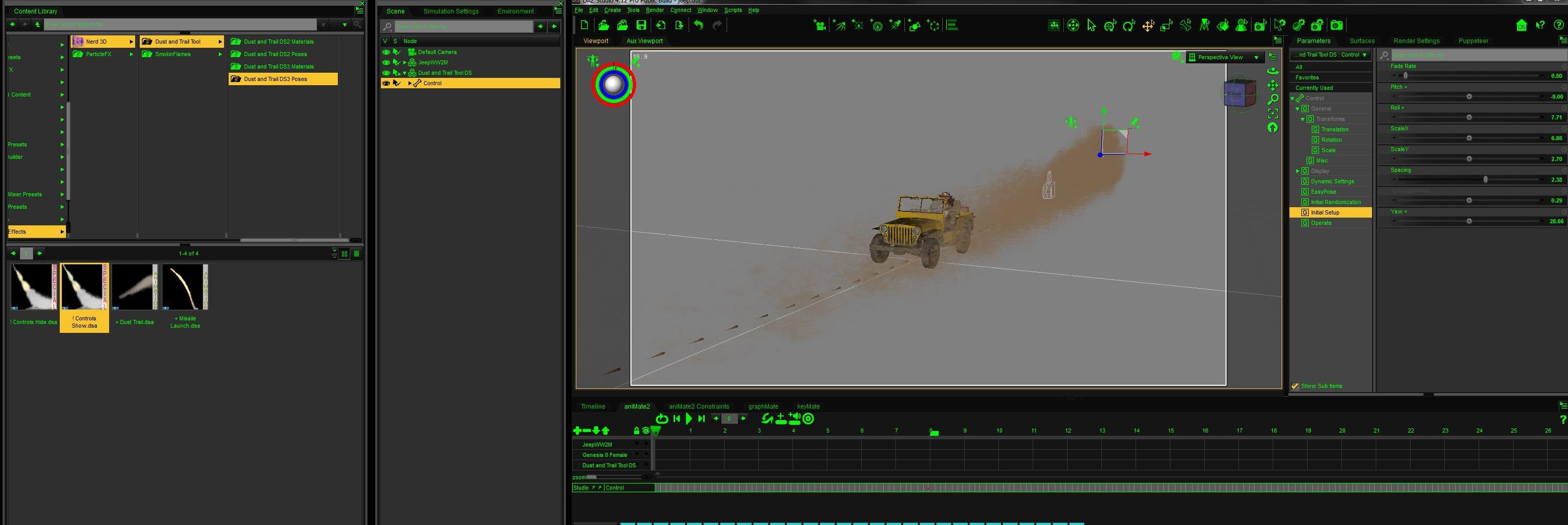Toggle the Show Sub Items checkbox

click(1295, 386)
